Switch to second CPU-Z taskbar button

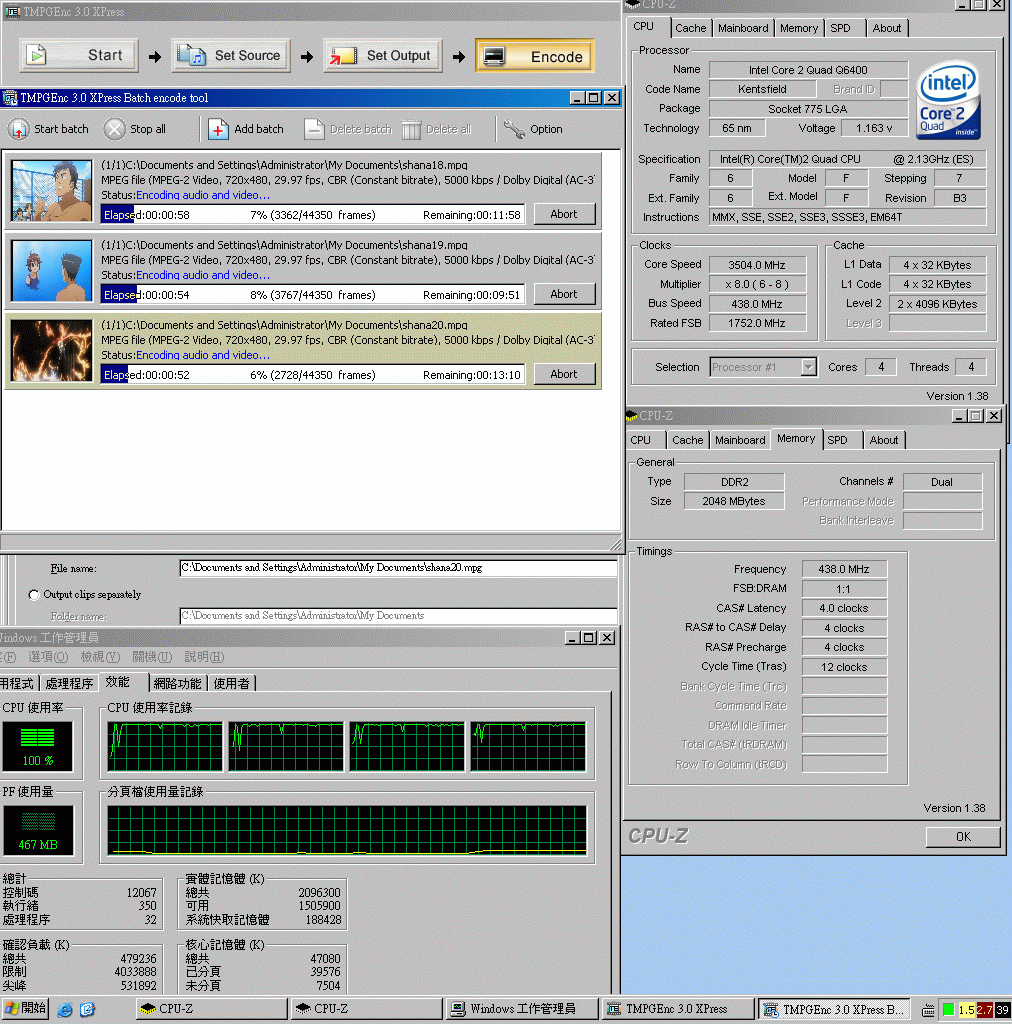click(x=367, y=1009)
